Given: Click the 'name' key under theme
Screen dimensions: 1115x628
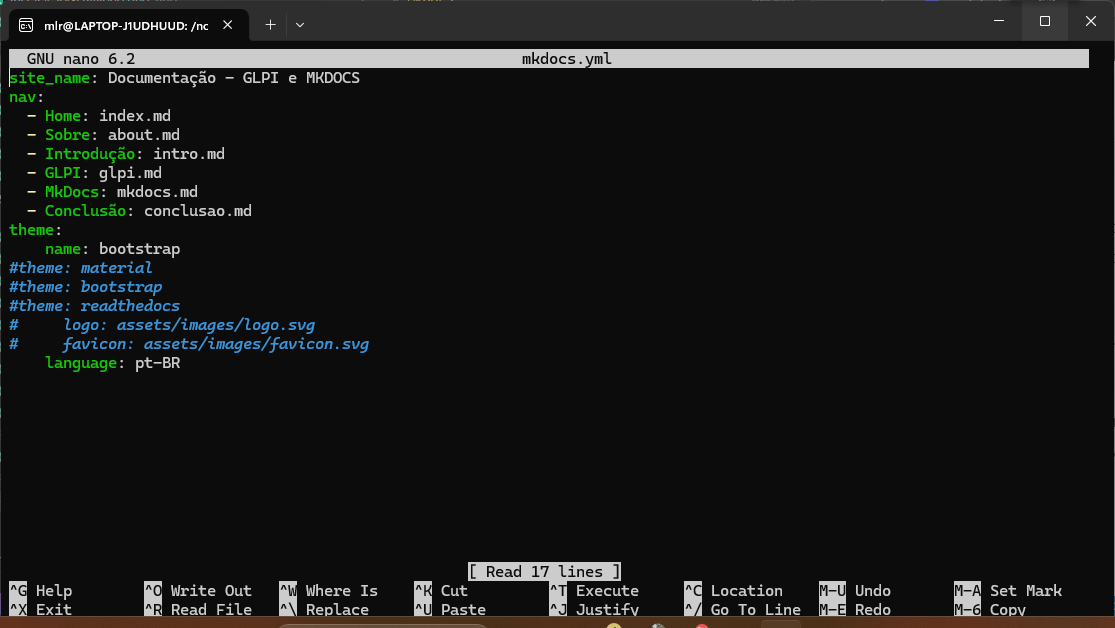Looking at the screenshot, I should point(63,249).
